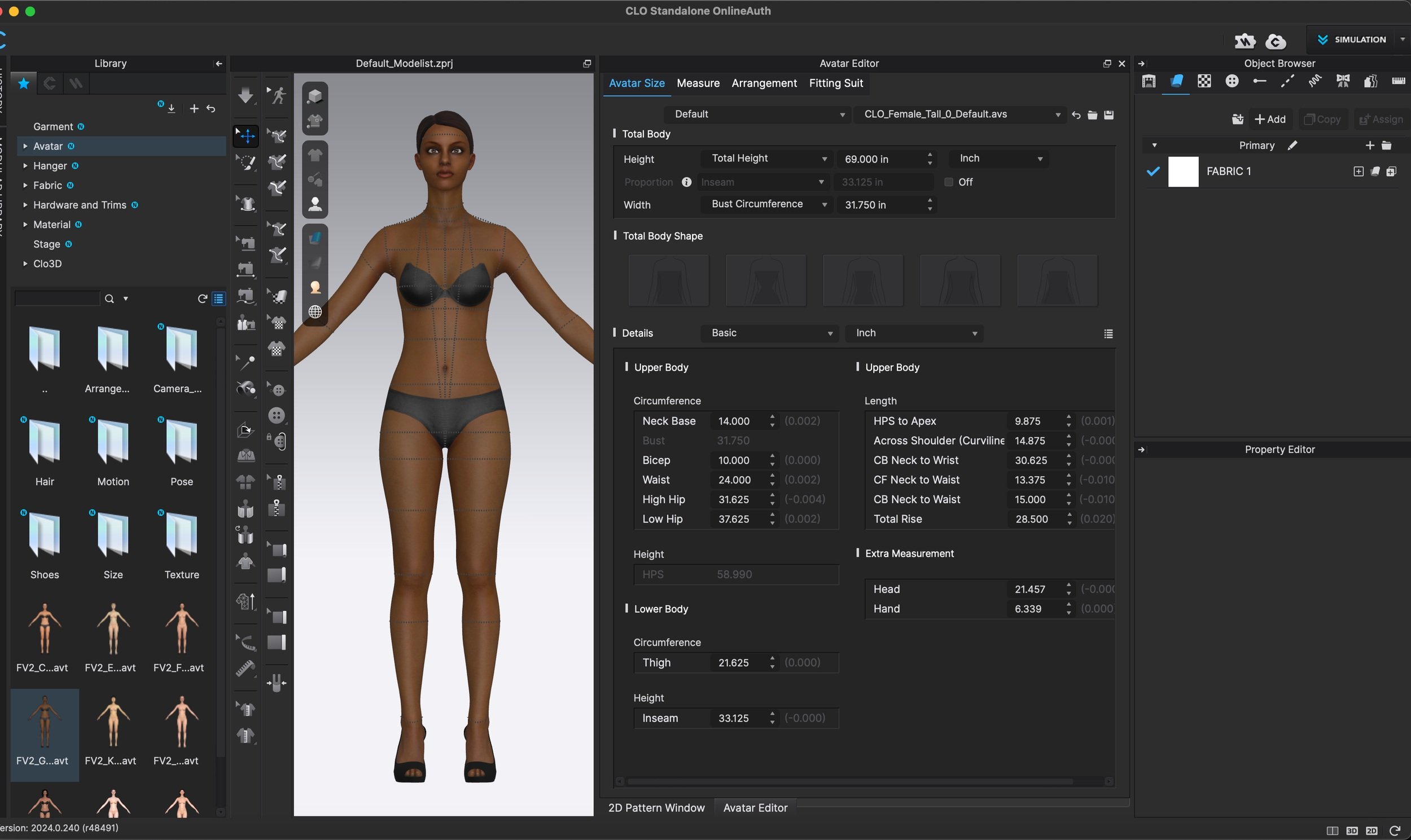Toggle the FABRIC 1 checkmark
Screen dimensions: 1411x840
tap(1153, 171)
